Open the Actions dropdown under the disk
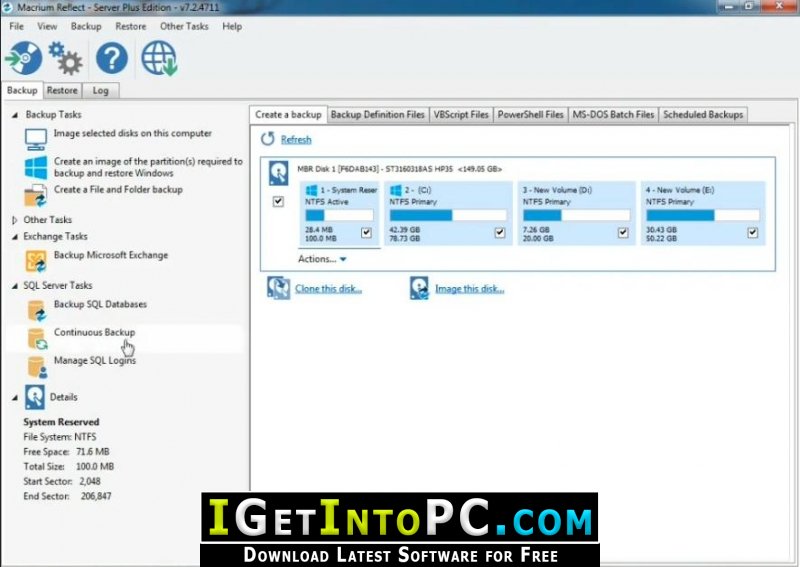Viewport: 800px width, 567px height. tap(322, 259)
